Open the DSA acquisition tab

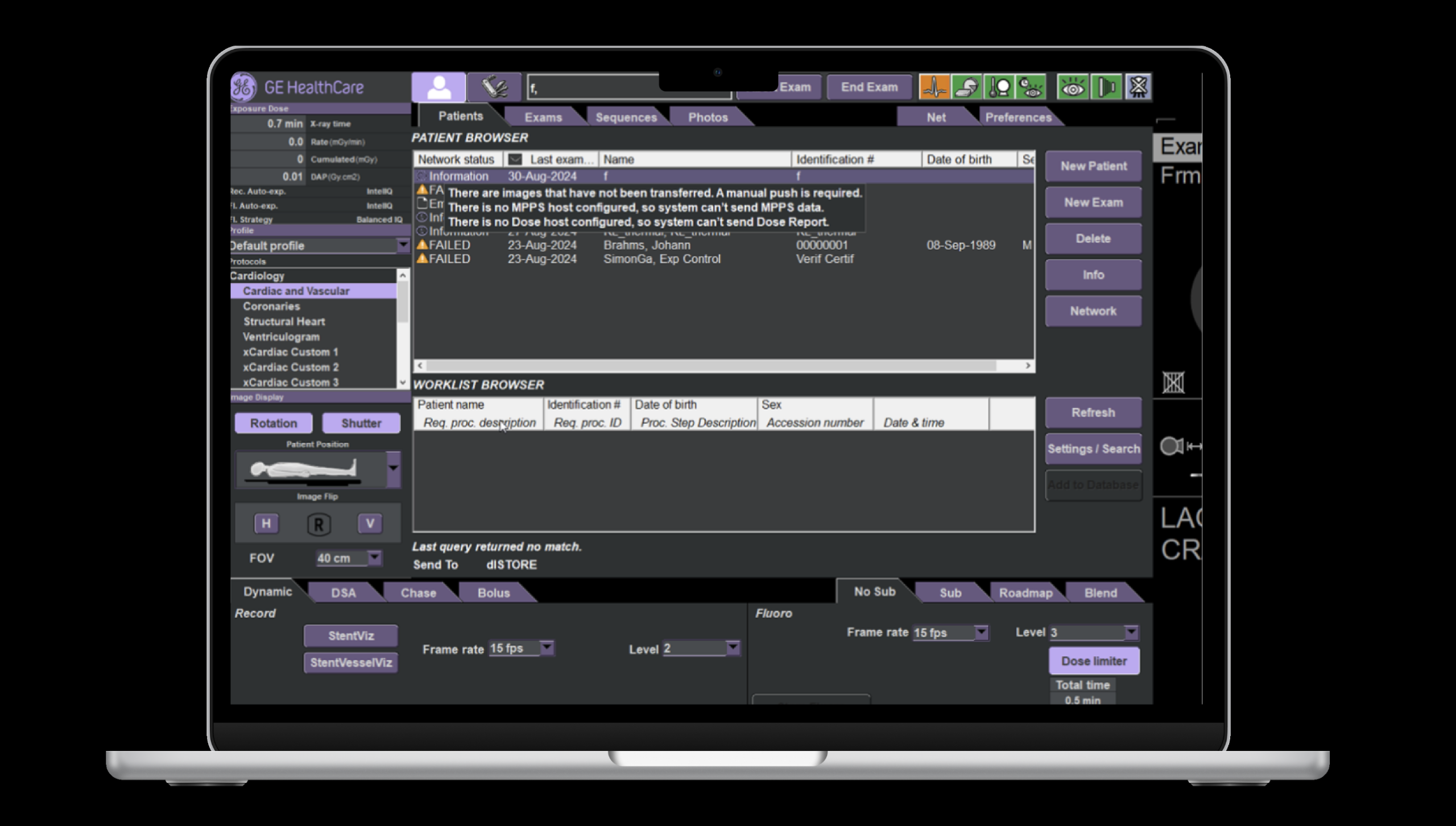[x=344, y=592]
